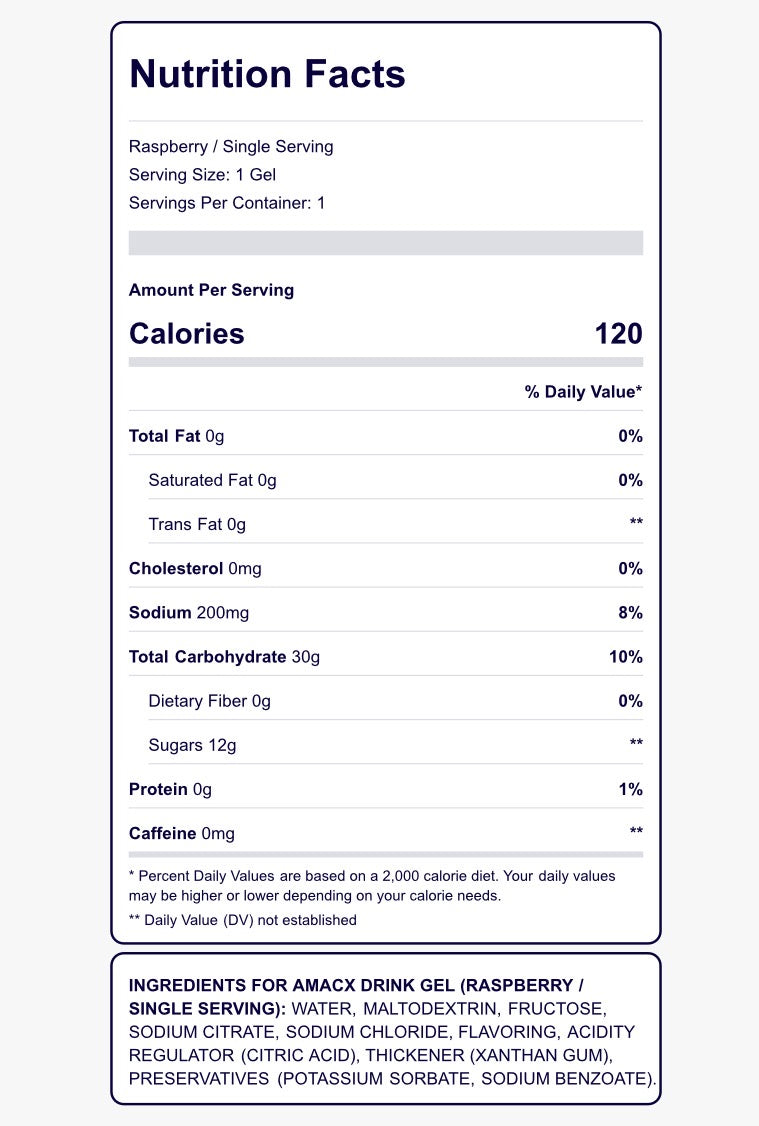
Task: Click the Percent Daily Values footnote
Action: coord(372,885)
